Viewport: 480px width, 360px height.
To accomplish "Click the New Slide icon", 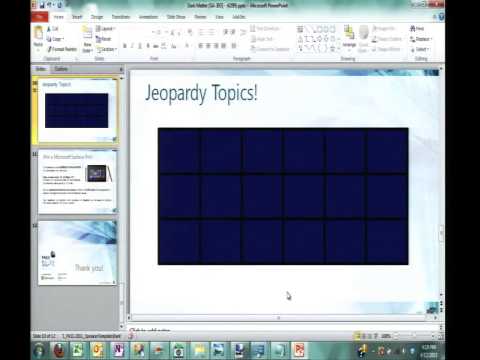I will tap(87, 39).
